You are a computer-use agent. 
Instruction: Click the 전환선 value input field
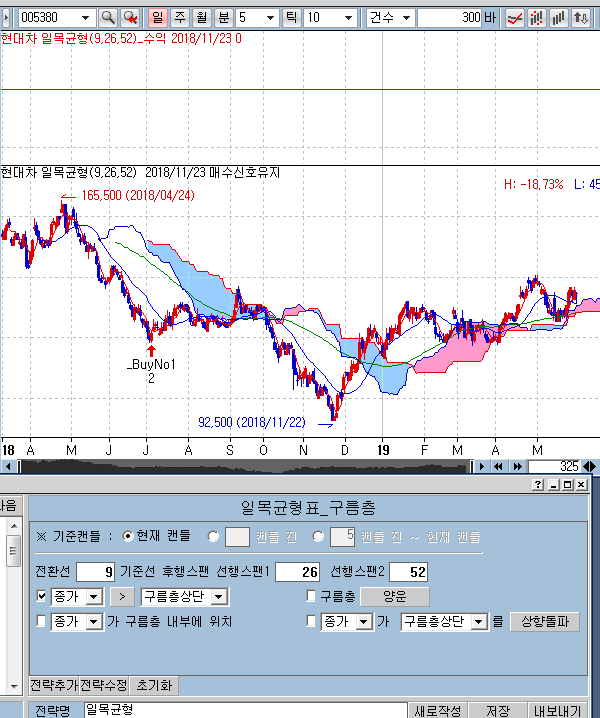95,572
